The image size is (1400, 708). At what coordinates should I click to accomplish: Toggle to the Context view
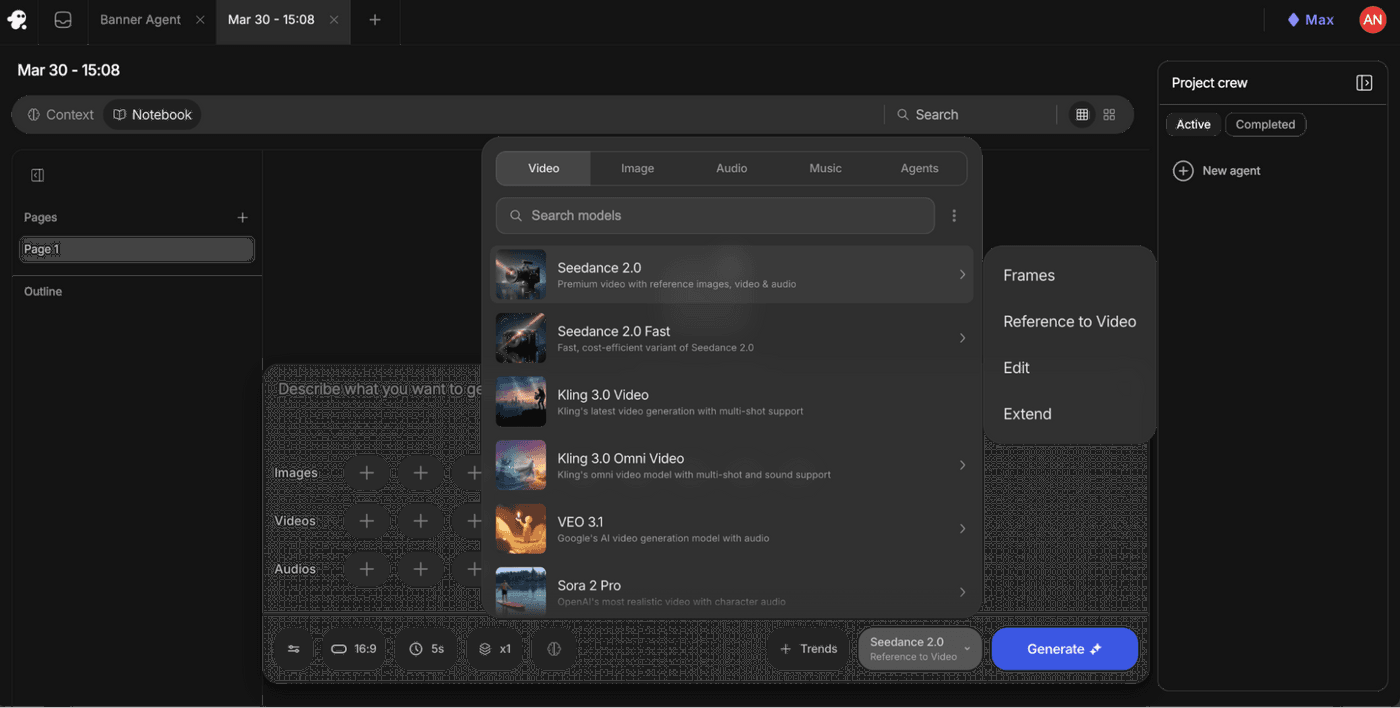tap(60, 115)
